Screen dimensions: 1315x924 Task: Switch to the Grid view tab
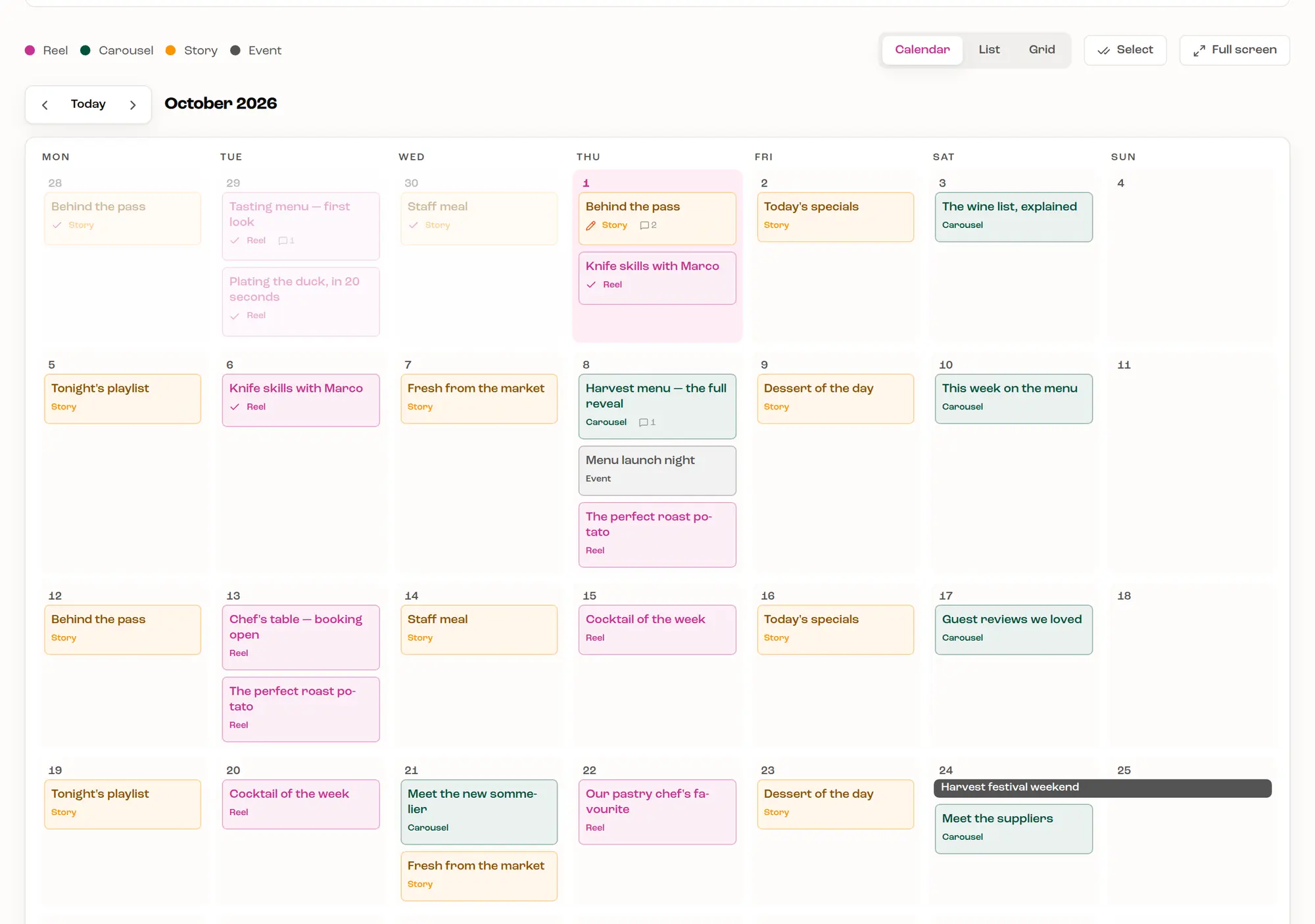[1041, 50]
